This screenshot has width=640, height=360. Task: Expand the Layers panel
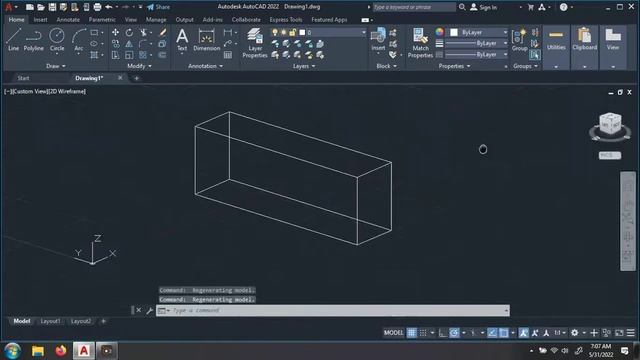(304, 66)
